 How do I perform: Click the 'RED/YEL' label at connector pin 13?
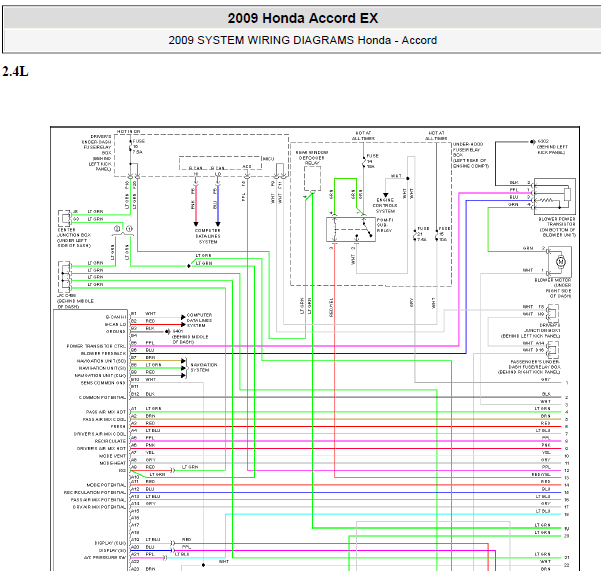(540, 474)
